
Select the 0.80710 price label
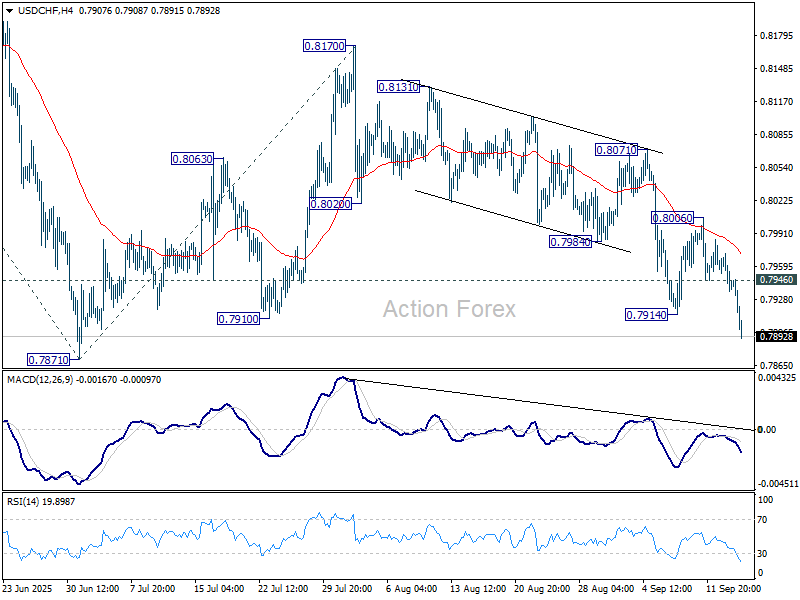coord(617,149)
